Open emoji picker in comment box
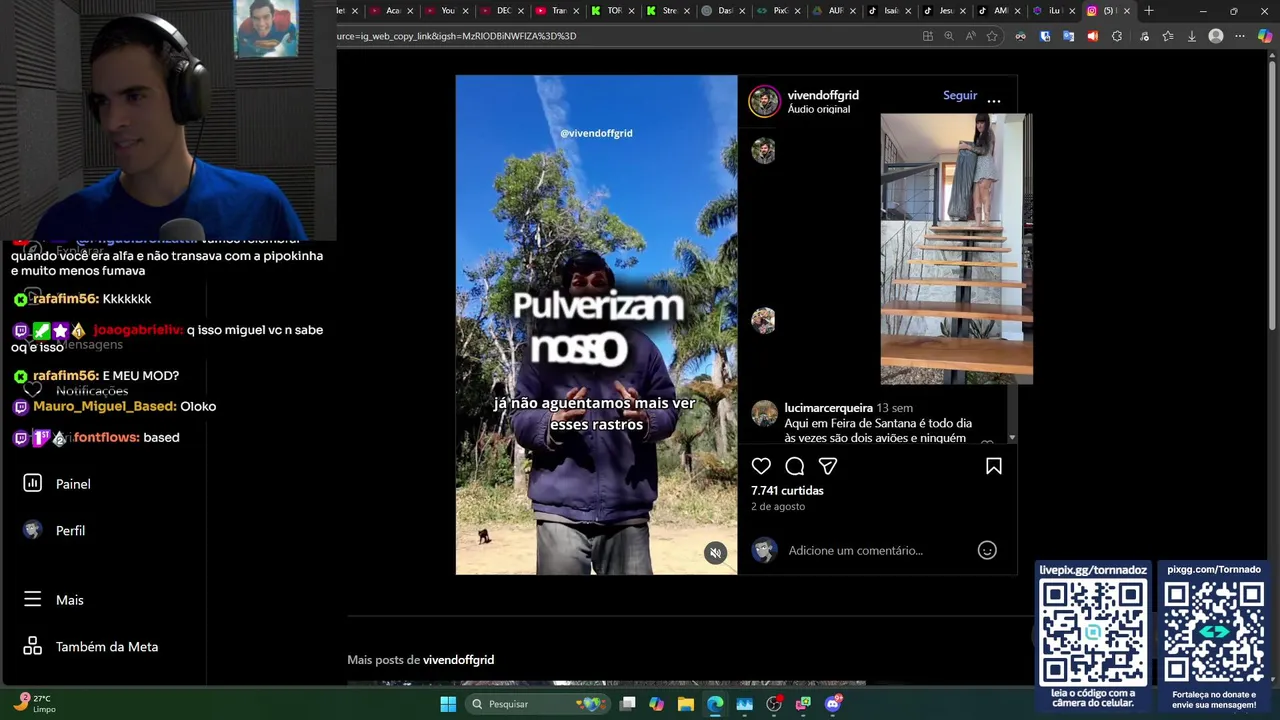The width and height of the screenshot is (1280, 720). click(987, 550)
